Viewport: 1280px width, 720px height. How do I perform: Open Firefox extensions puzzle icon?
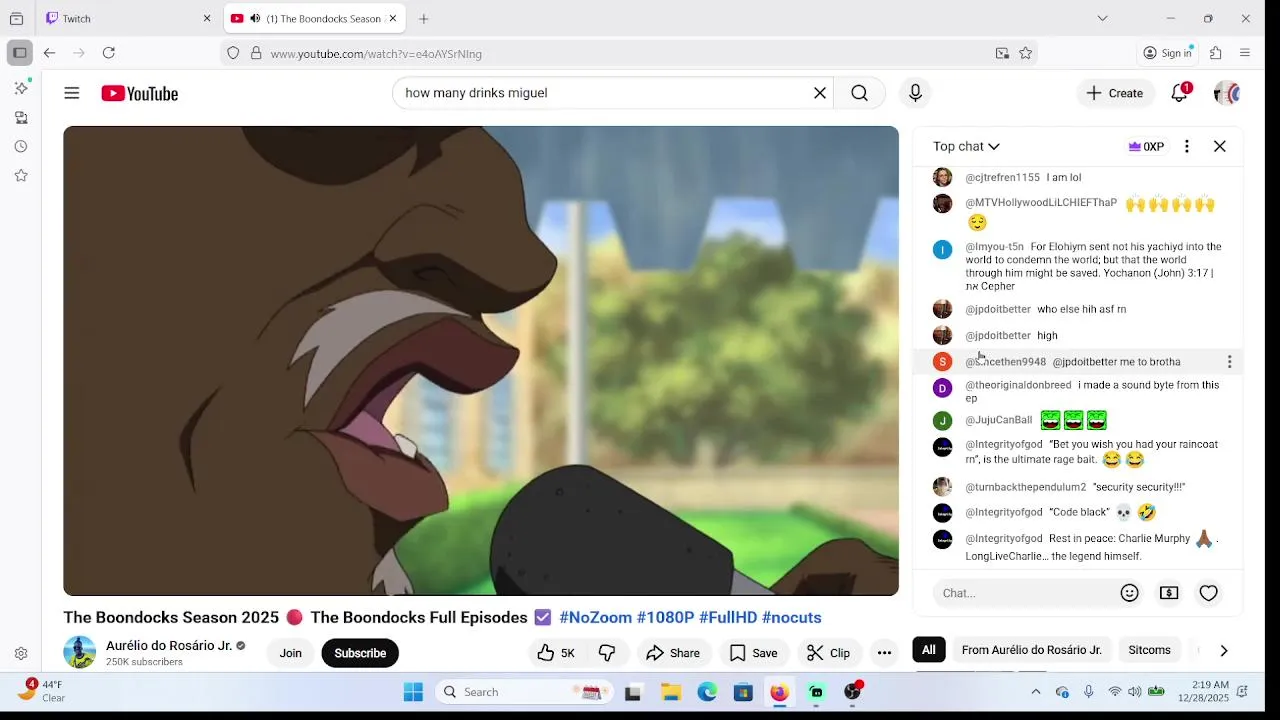1216,53
